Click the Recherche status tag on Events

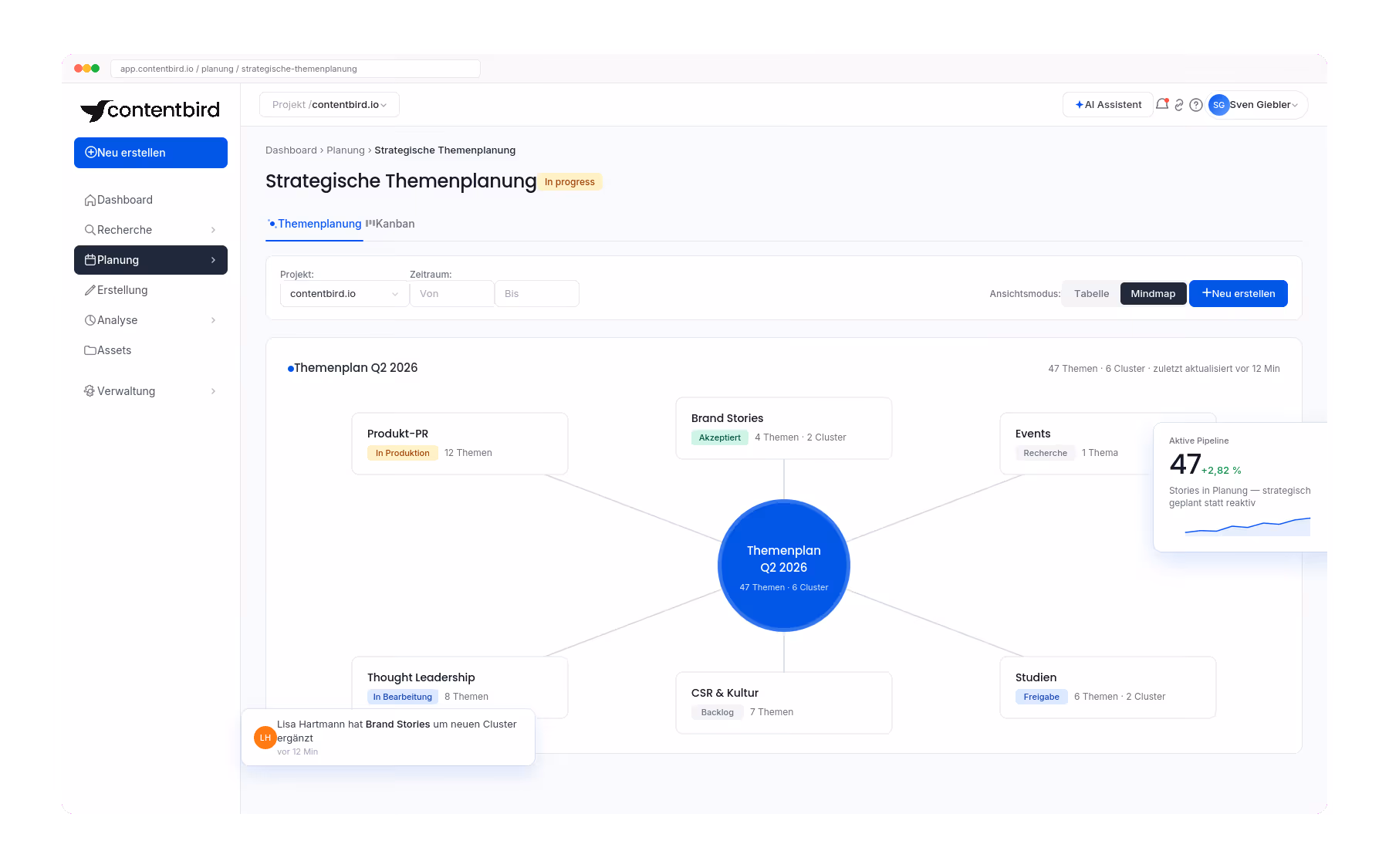click(1046, 453)
